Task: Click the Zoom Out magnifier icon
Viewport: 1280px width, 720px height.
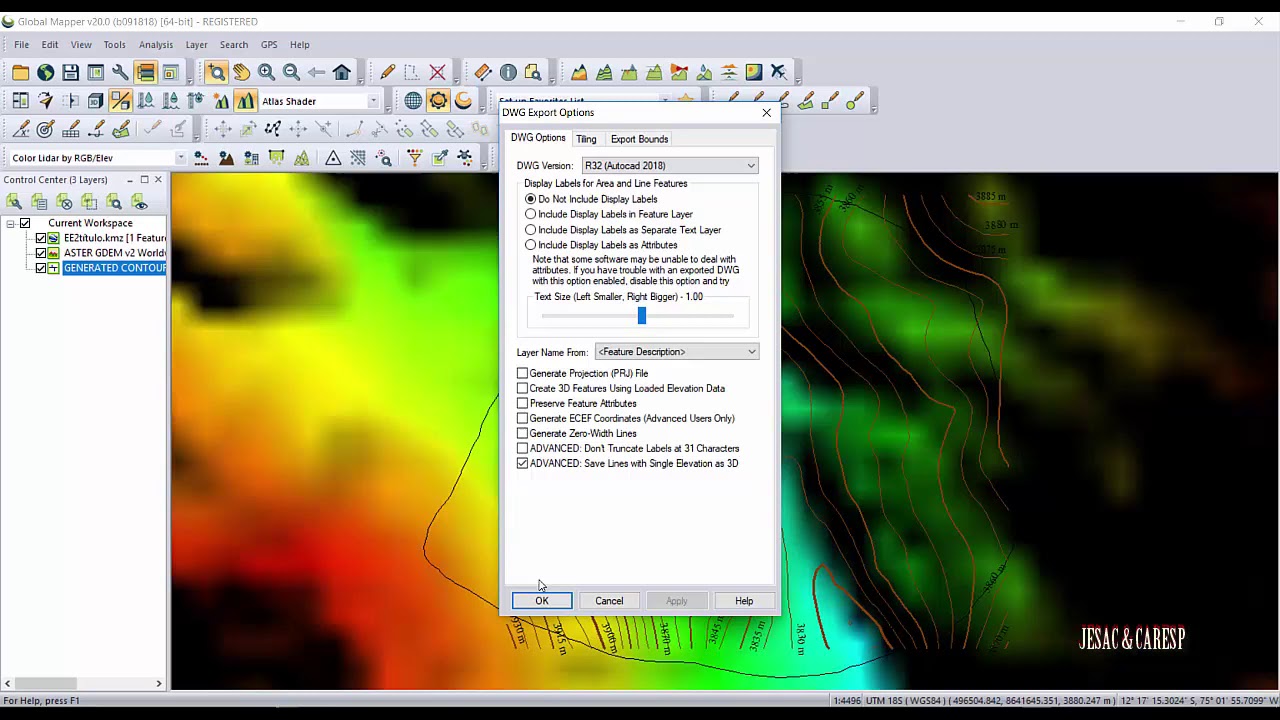Action: click(292, 72)
